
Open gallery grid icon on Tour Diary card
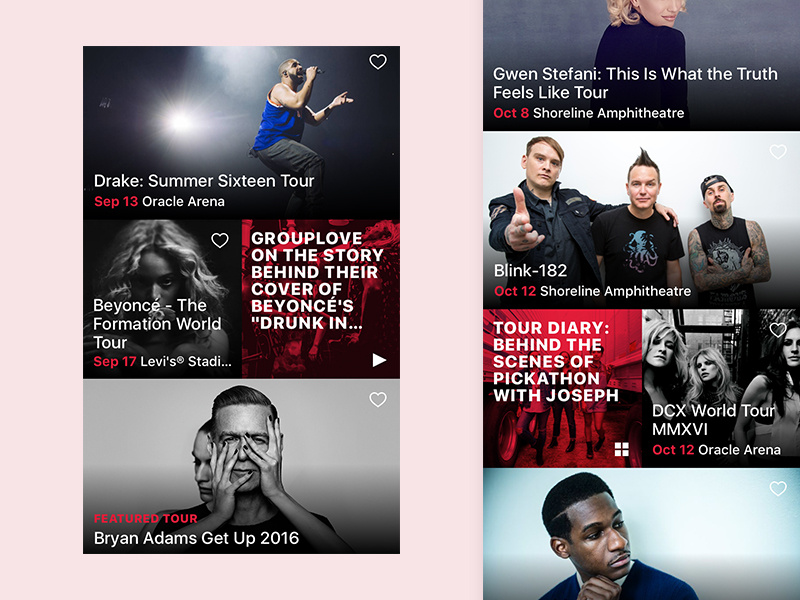tap(621, 449)
